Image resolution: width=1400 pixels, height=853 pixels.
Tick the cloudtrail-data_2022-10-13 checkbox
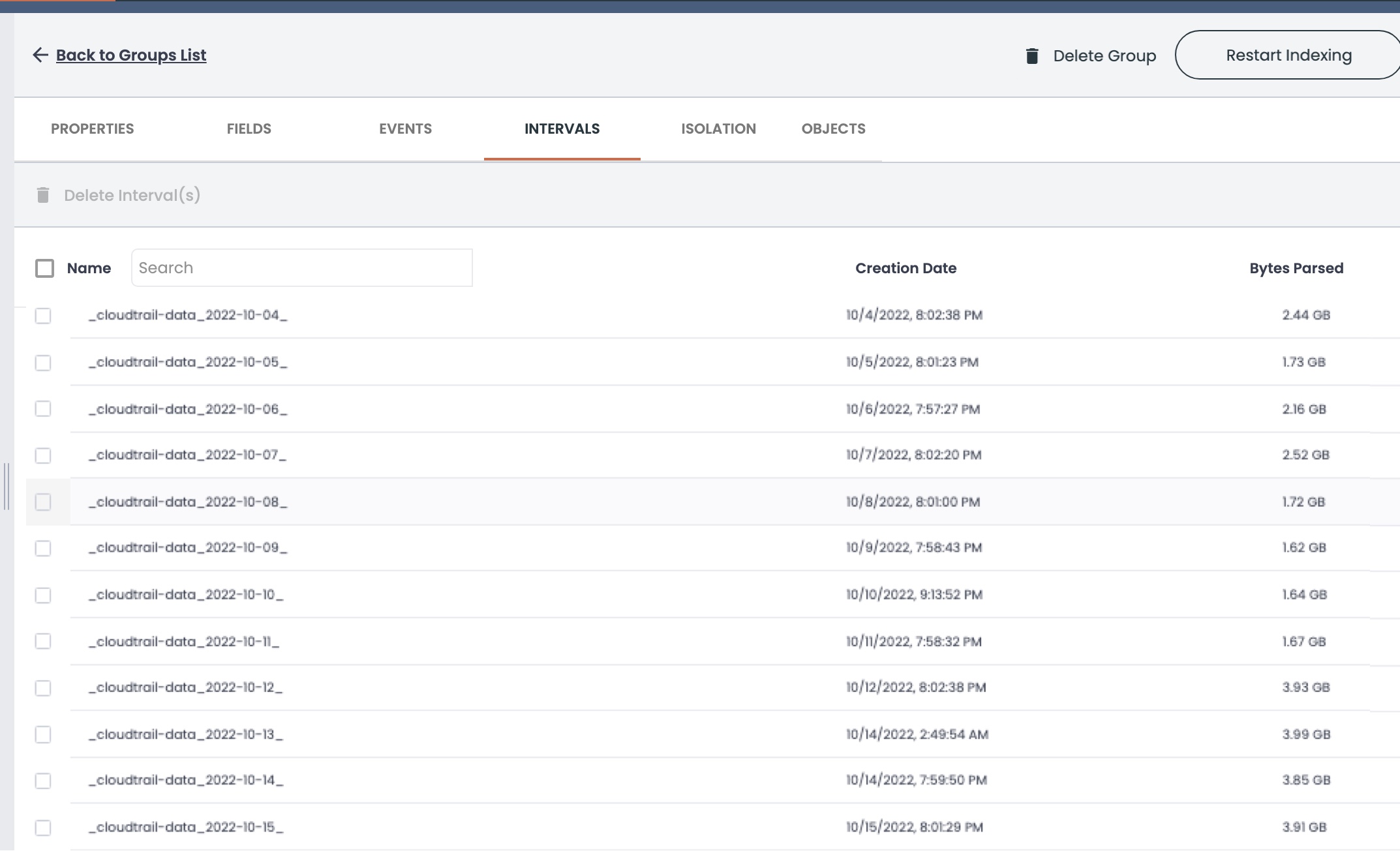click(x=43, y=735)
